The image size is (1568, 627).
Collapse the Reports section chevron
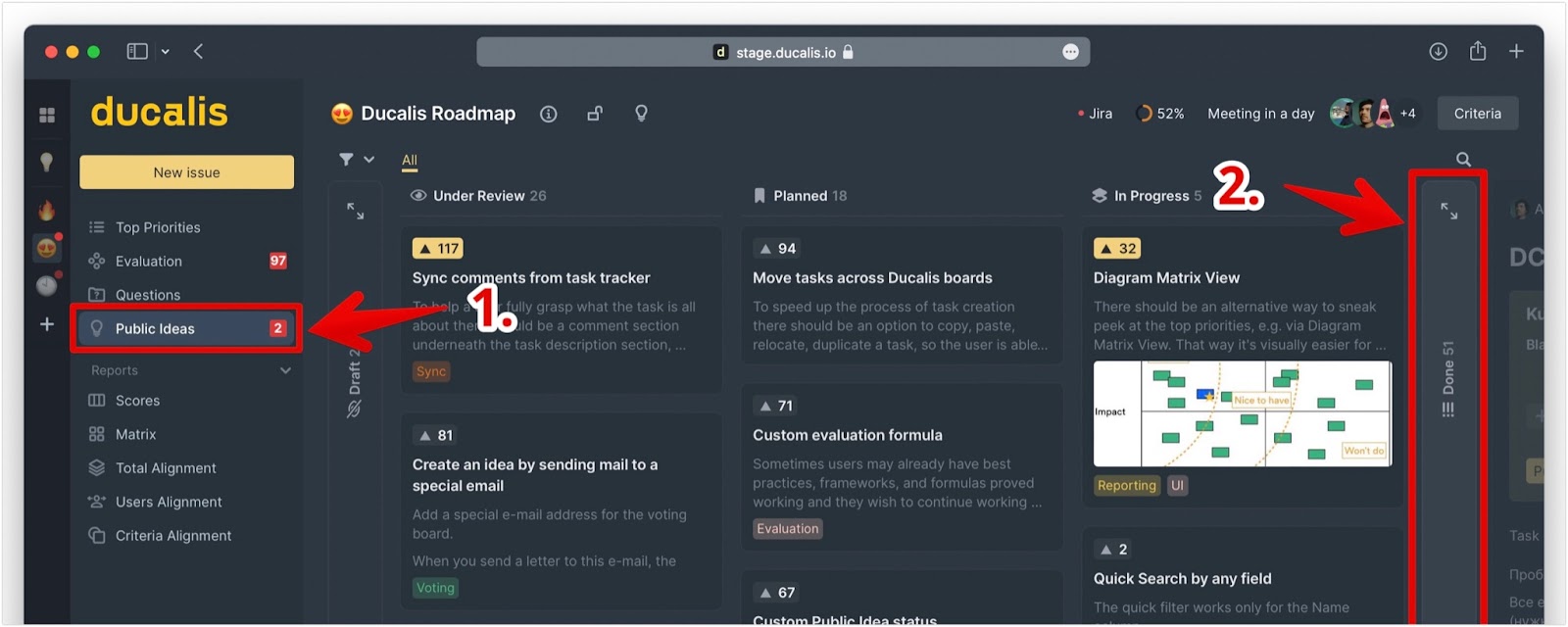[x=285, y=370]
